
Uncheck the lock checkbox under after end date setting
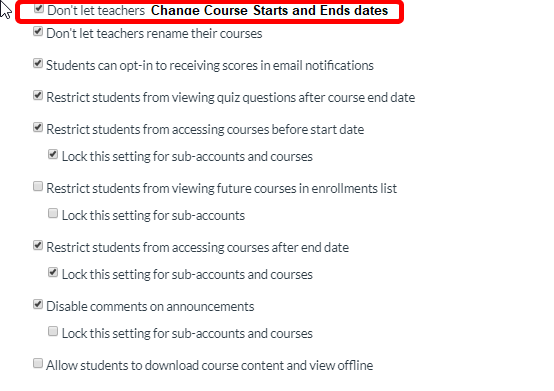coord(53,272)
